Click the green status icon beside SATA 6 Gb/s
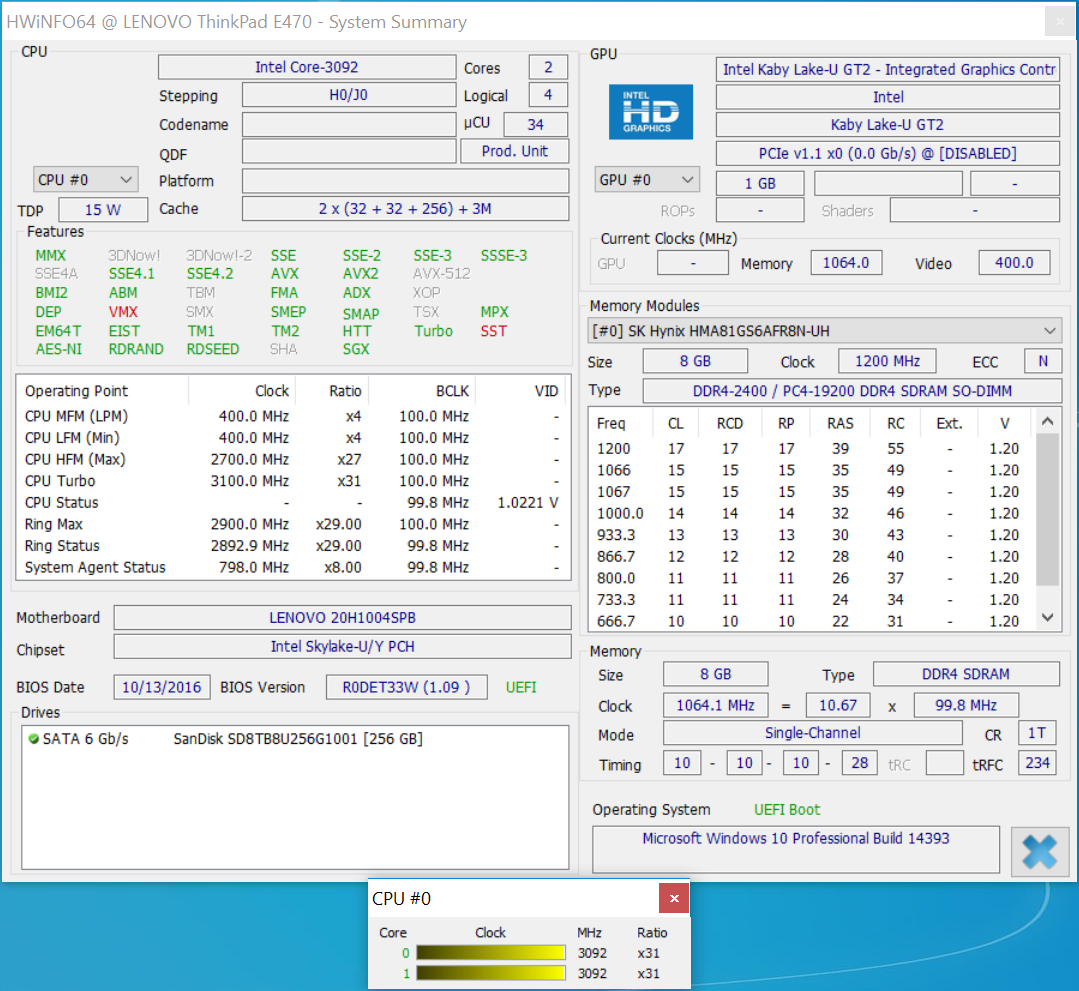Image resolution: width=1079 pixels, height=991 pixels. tap(33, 738)
